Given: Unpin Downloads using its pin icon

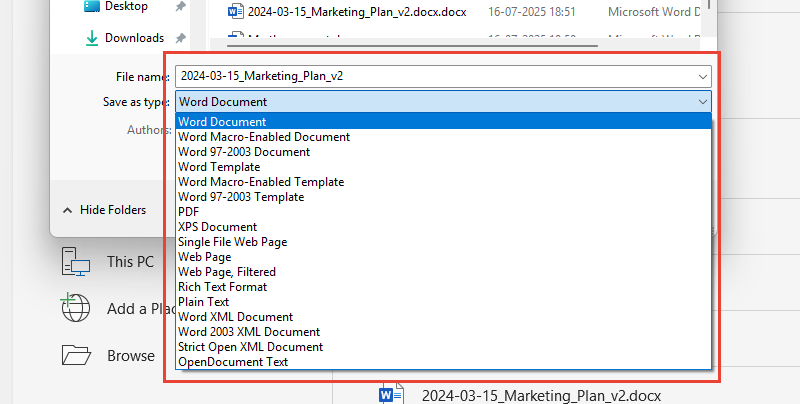Looking at the screenshot, I should (x=180, y=38).
